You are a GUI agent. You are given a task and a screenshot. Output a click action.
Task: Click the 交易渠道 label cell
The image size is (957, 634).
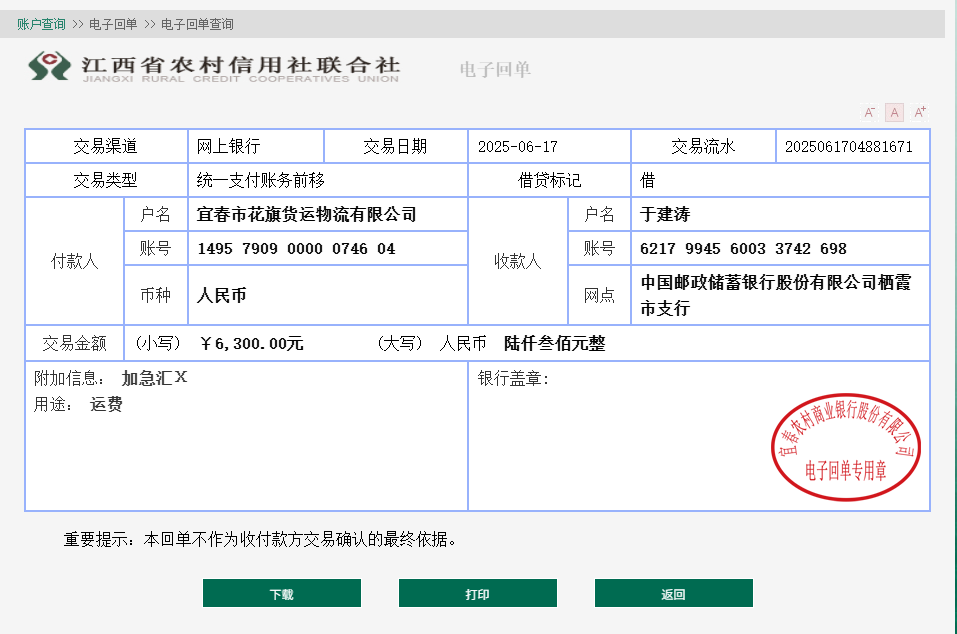106,146
